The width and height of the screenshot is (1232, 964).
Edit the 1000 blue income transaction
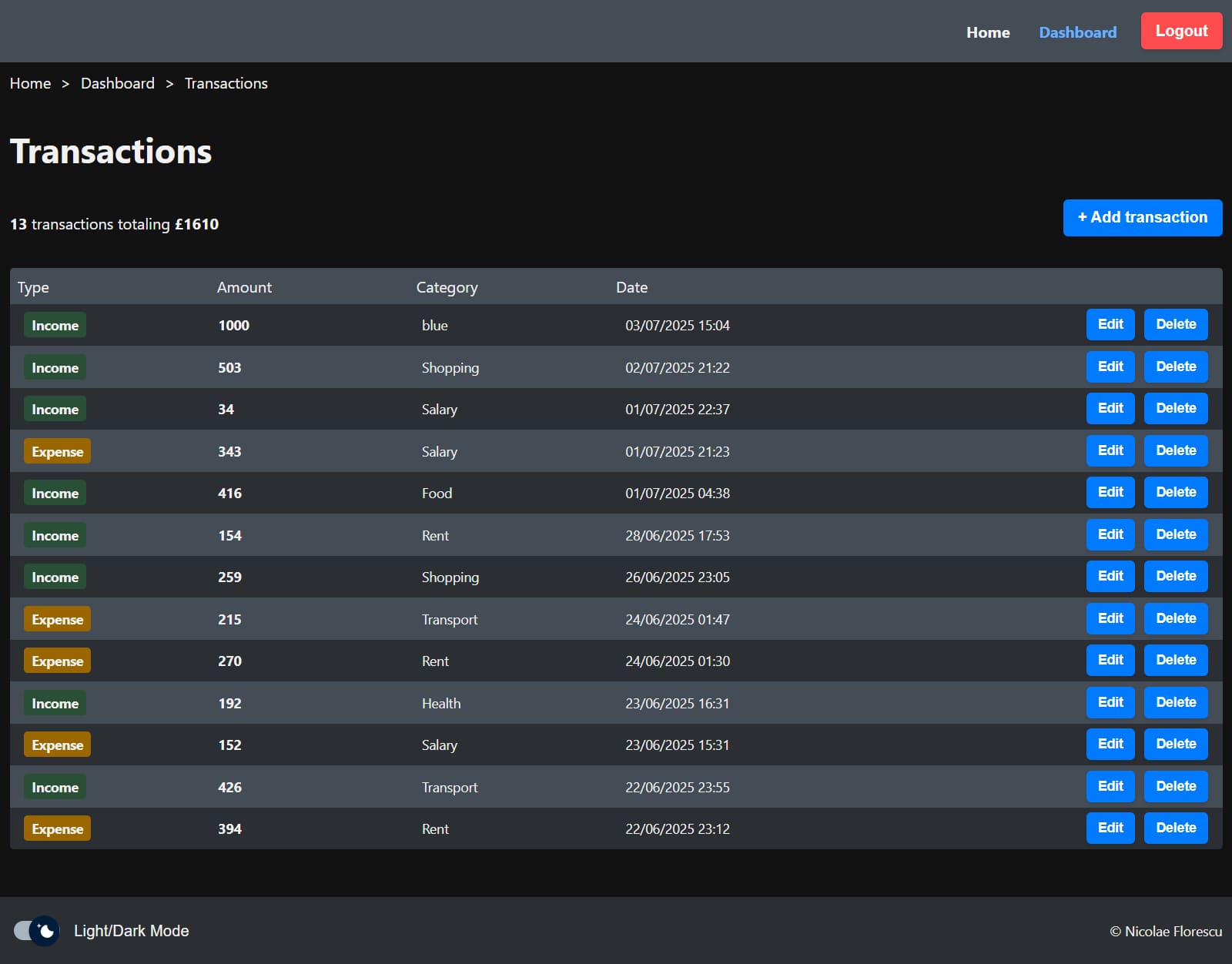point(1110,324)
